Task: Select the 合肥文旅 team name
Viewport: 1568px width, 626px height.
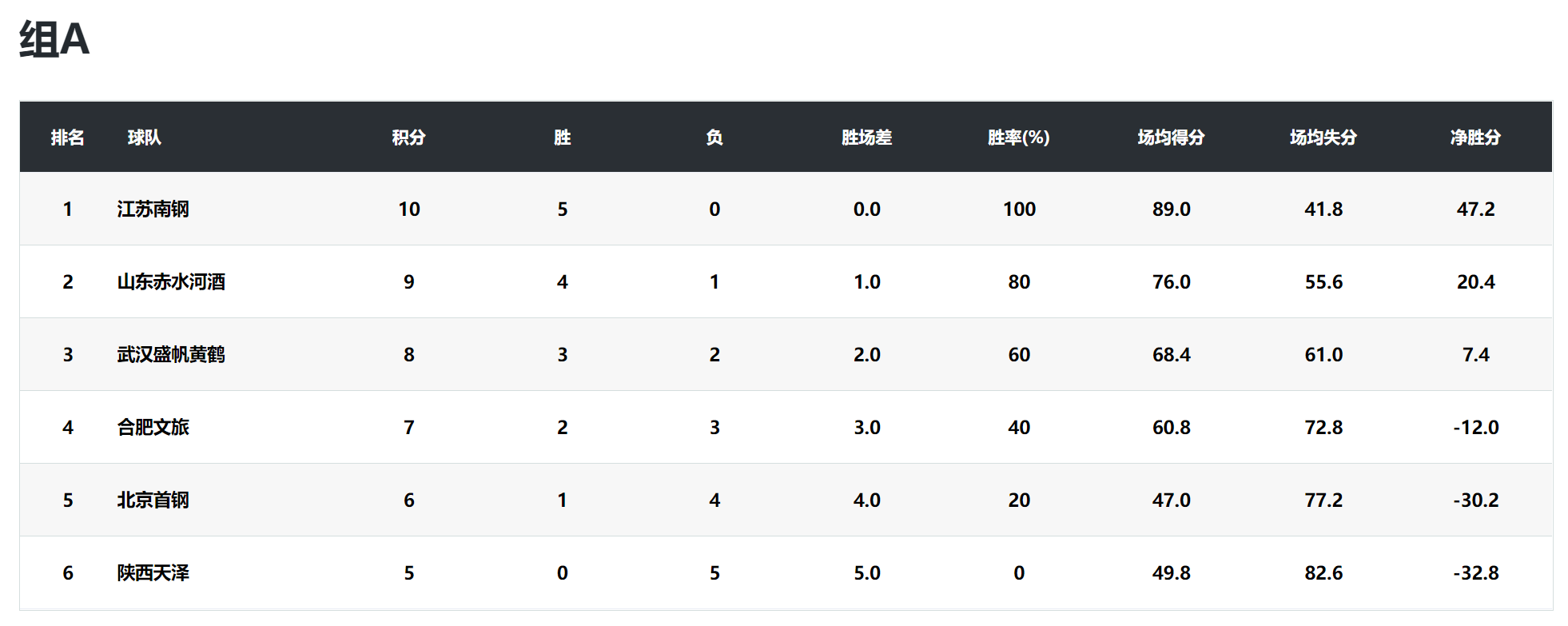Action: (x=153, y=428)
